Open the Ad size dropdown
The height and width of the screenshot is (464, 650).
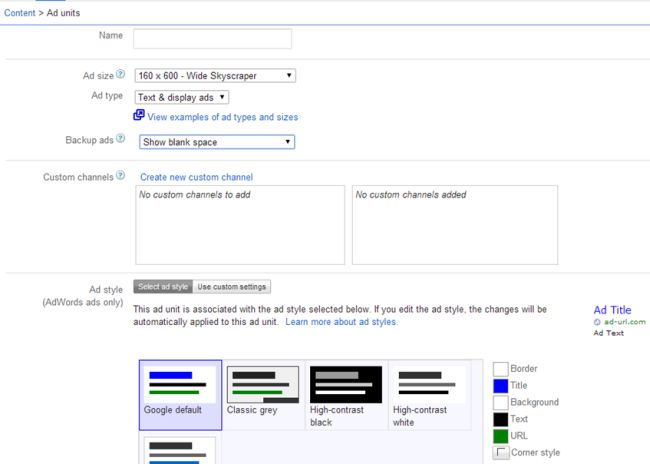click(x=215, y=75)
